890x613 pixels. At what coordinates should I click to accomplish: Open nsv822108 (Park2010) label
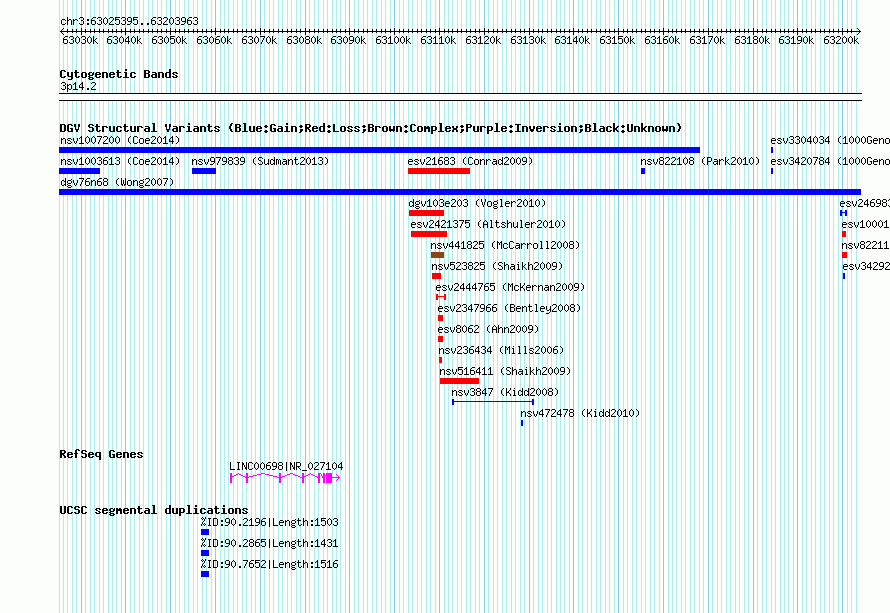pos(700,161)
